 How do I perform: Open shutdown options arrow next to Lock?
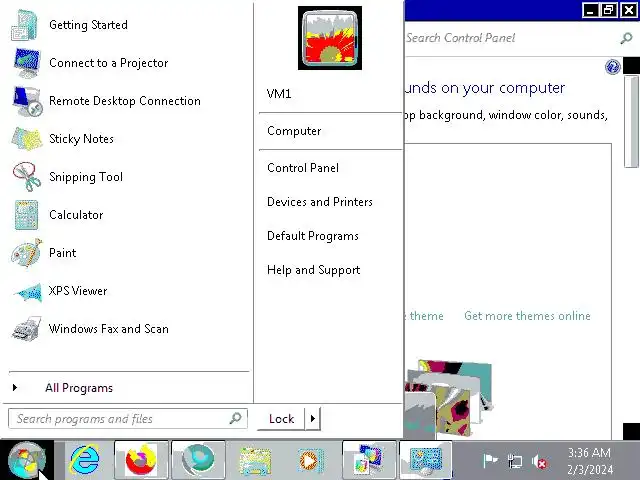point(313,418)
